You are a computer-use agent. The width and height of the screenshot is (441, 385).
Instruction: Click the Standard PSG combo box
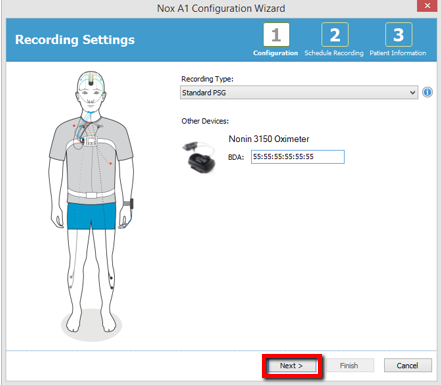point(299,92)
